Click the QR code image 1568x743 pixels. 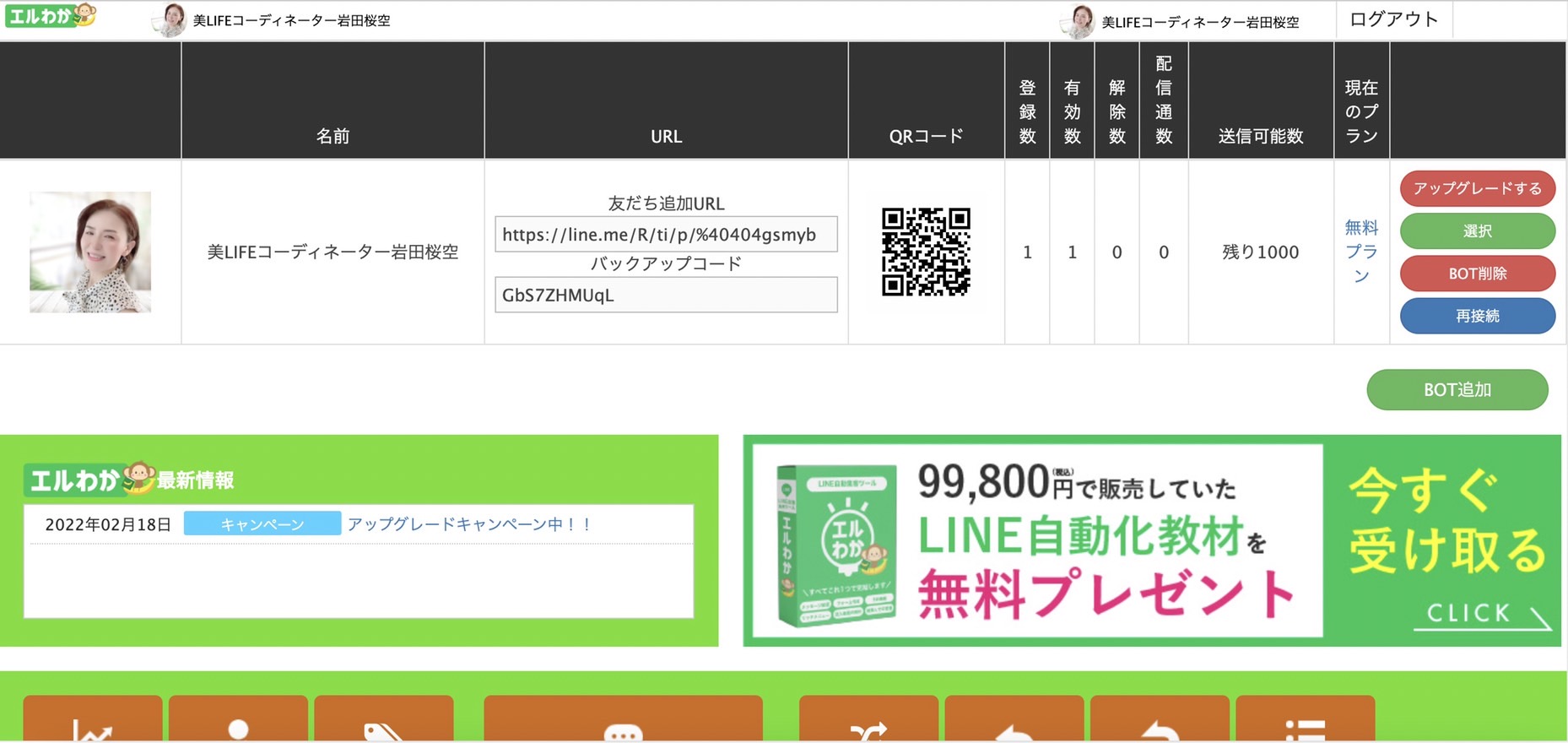[926, 252]
